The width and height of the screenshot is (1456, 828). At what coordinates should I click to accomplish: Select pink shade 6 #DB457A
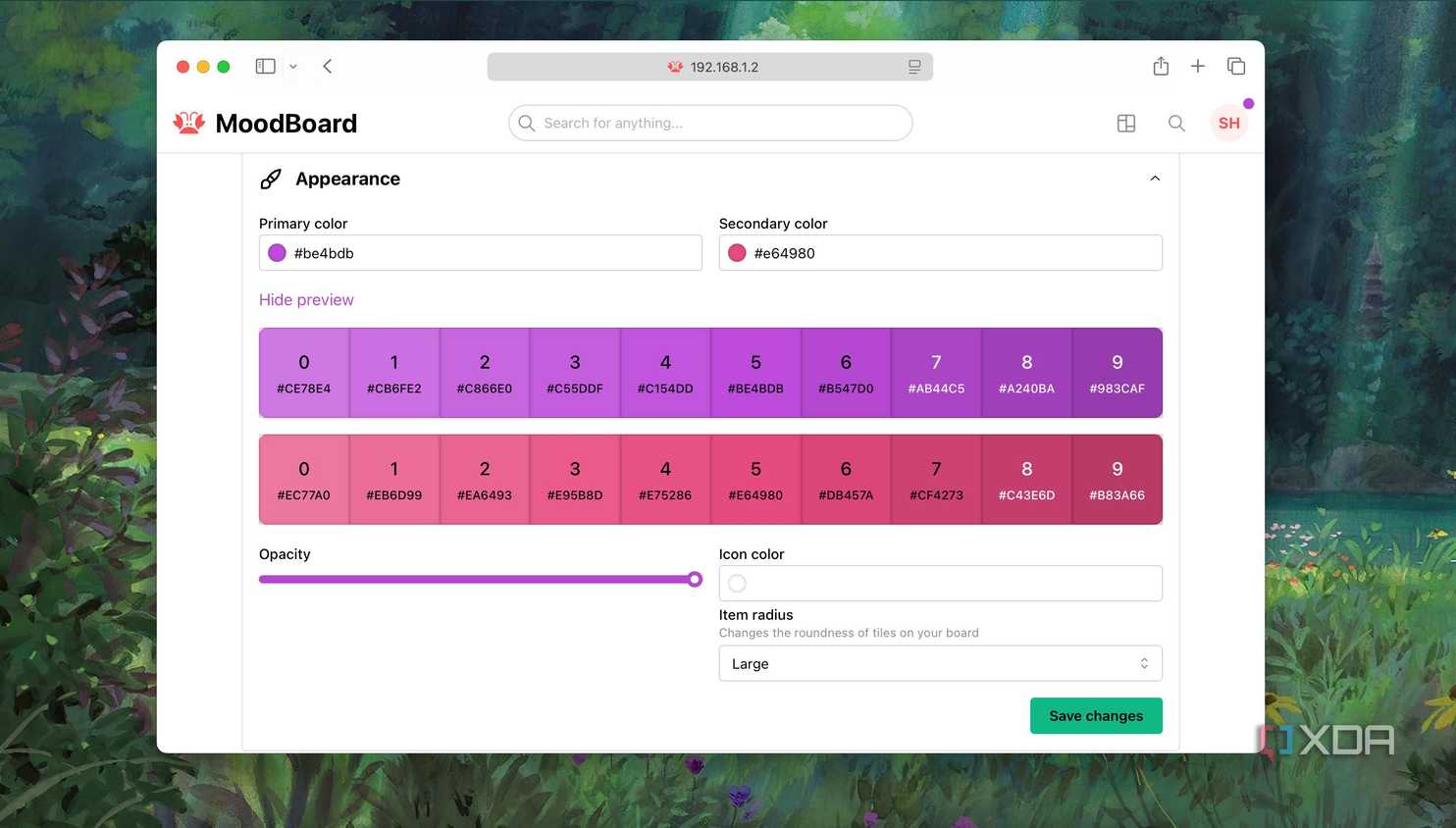point(846,480)
